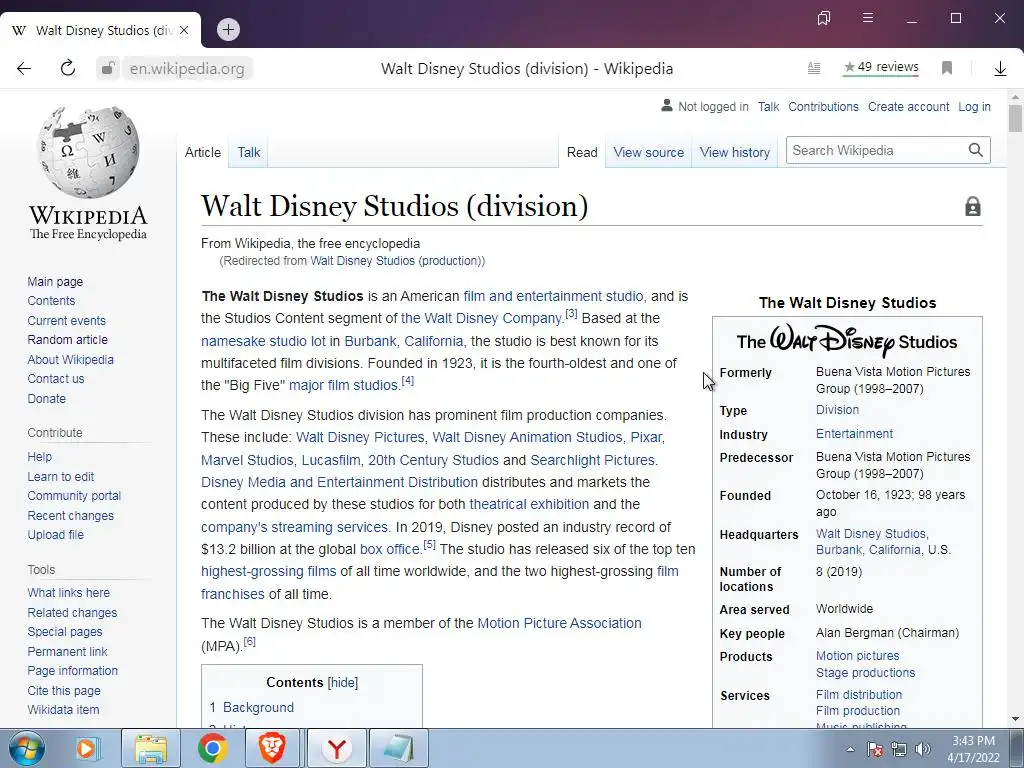Viewport: 1024px width, 768px height.
Task: Follow the Marvel Studios link
Action: [x=247, y=460]
